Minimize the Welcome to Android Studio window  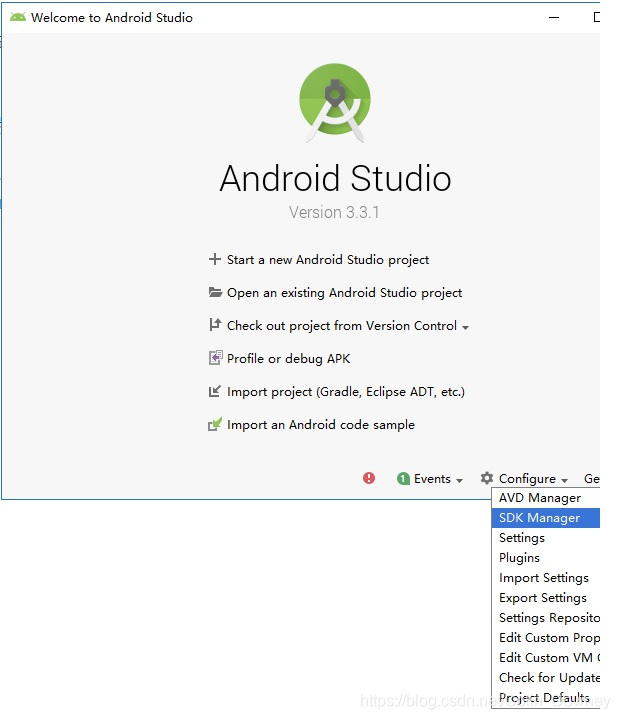tap(554, 17)
